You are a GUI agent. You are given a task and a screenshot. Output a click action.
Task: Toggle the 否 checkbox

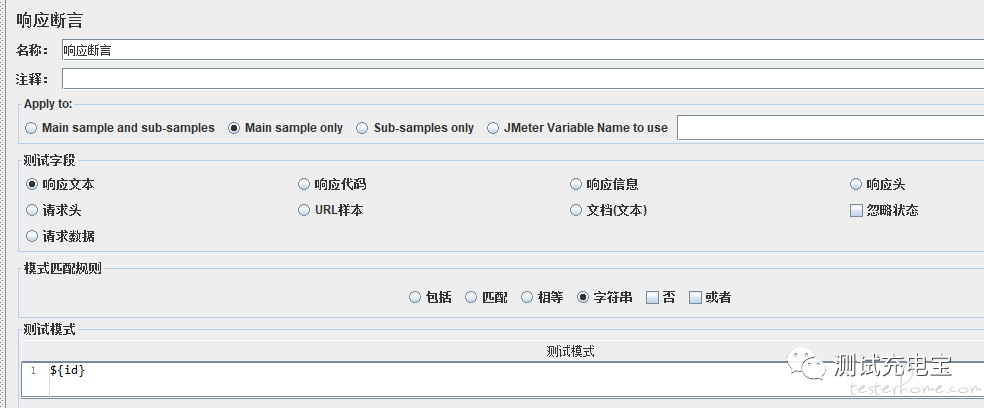click(661, 298)
